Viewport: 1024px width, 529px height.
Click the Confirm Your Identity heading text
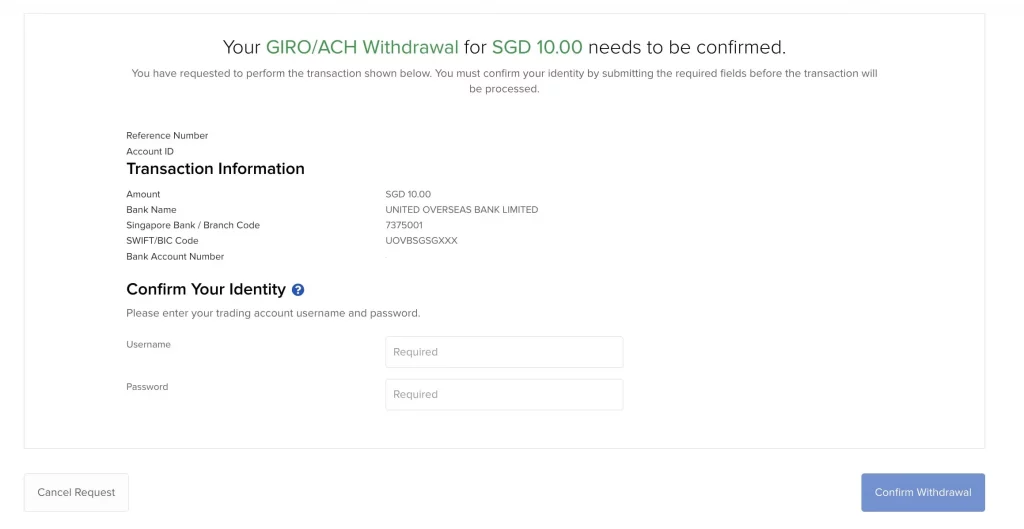tap(206, 289)
